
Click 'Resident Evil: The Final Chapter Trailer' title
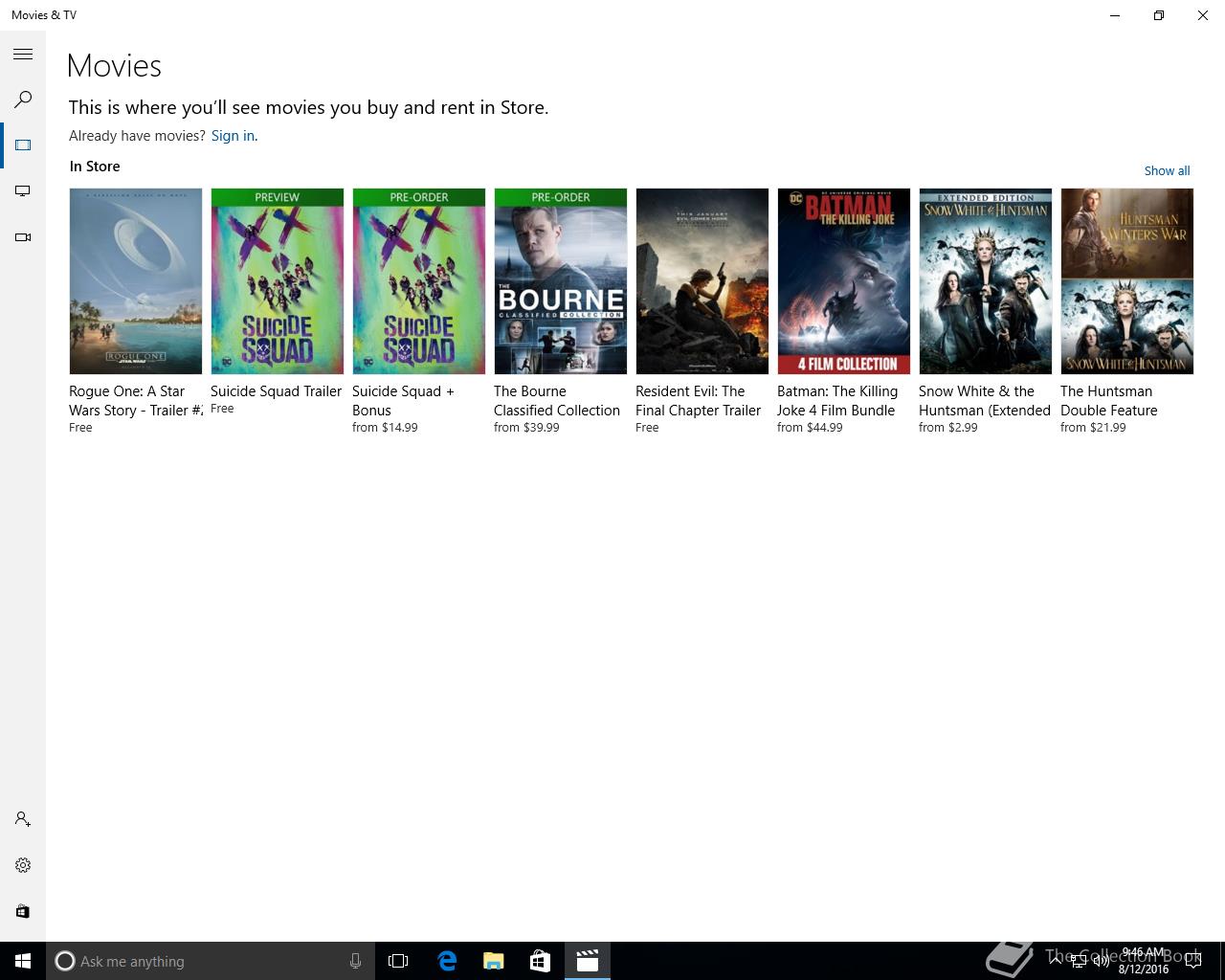tap(698, 401)
